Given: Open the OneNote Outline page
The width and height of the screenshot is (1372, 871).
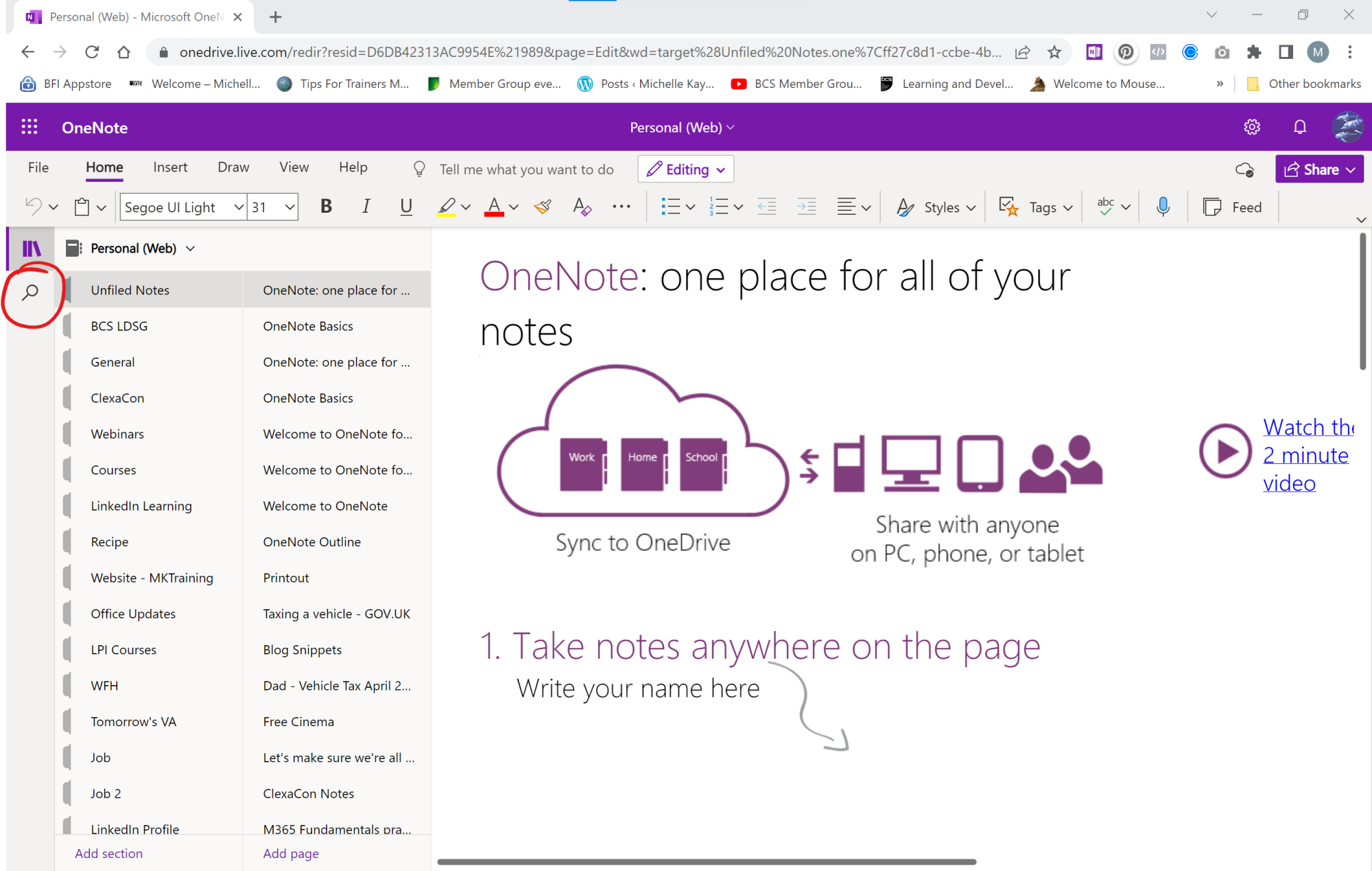Looking at the screenshot, I should 337,542.
